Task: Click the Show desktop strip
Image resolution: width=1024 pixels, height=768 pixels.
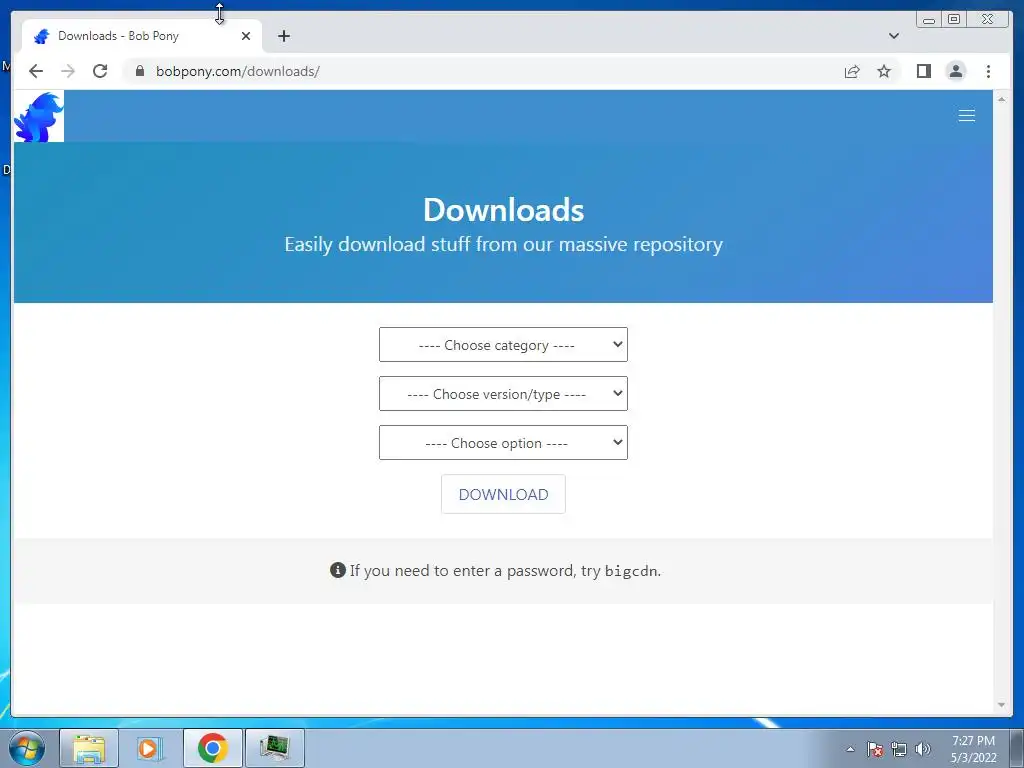Action: [x=1017, y=748]
